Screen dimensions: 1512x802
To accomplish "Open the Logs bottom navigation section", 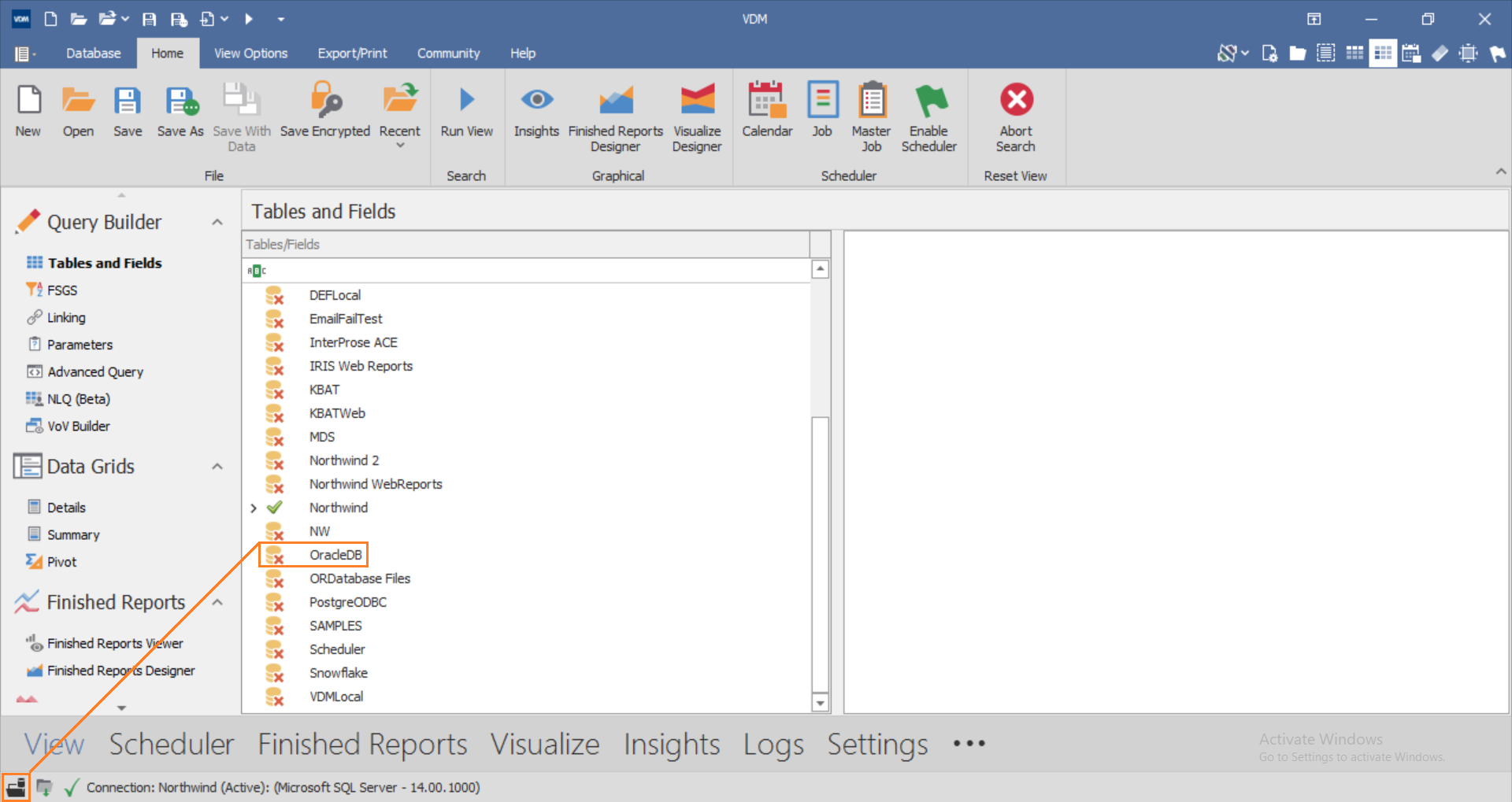I will click(x=773, y=745).
